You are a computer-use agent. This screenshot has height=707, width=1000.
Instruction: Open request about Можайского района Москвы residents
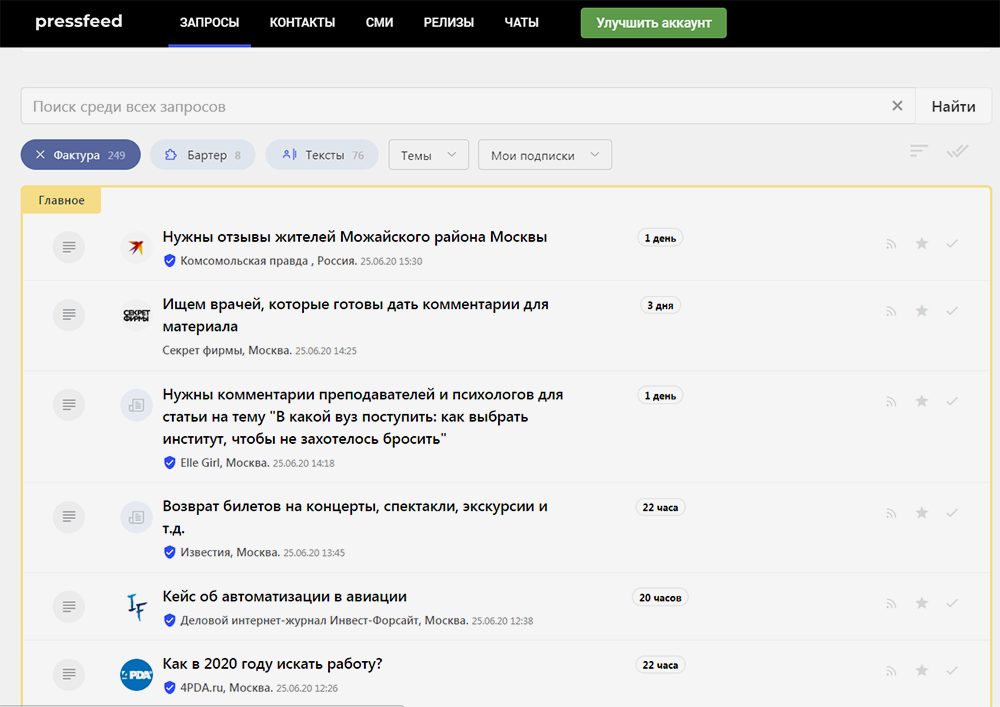tap(355, 237)
